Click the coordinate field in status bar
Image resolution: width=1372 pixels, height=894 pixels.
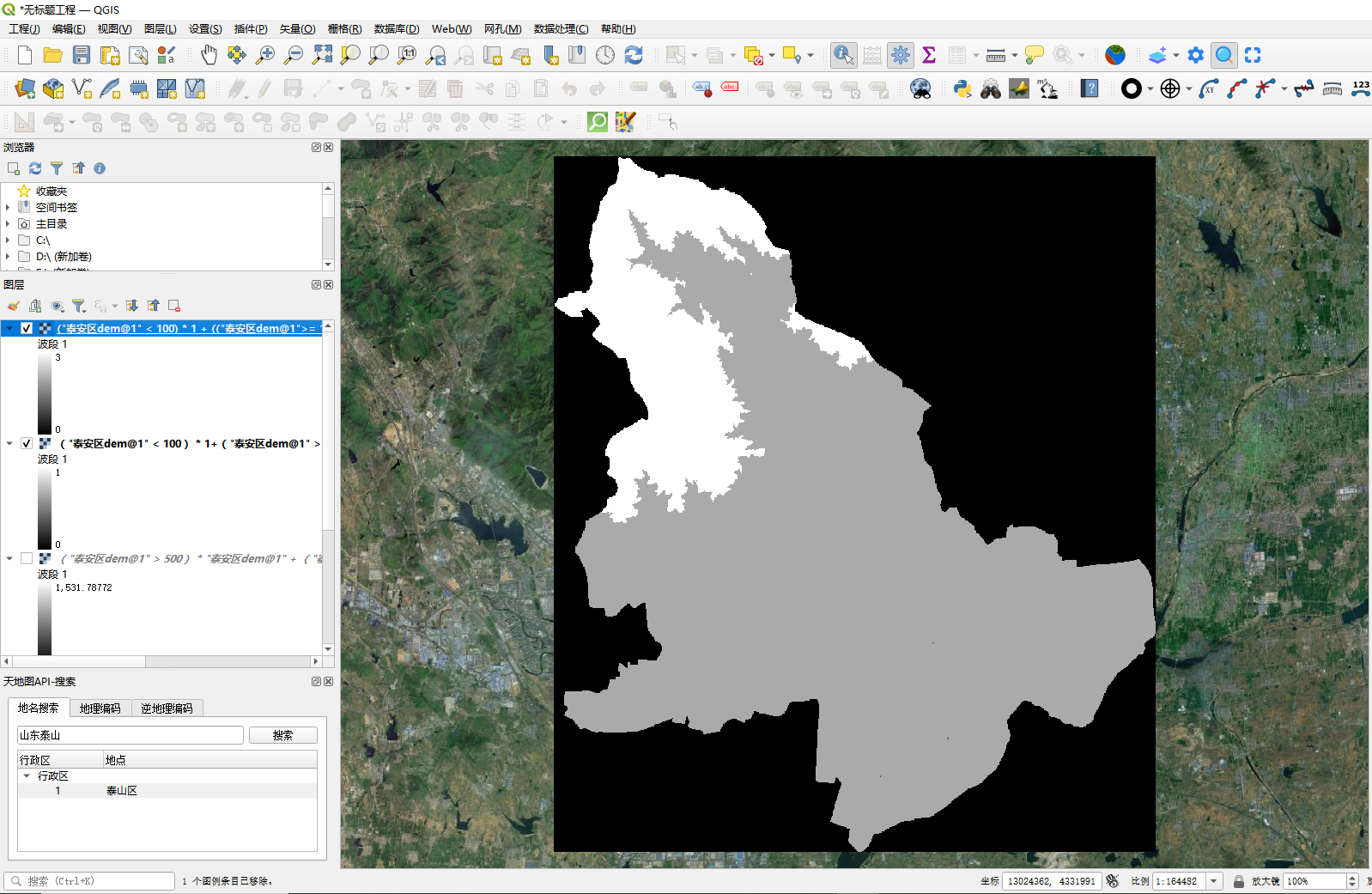pos(1052,881)
